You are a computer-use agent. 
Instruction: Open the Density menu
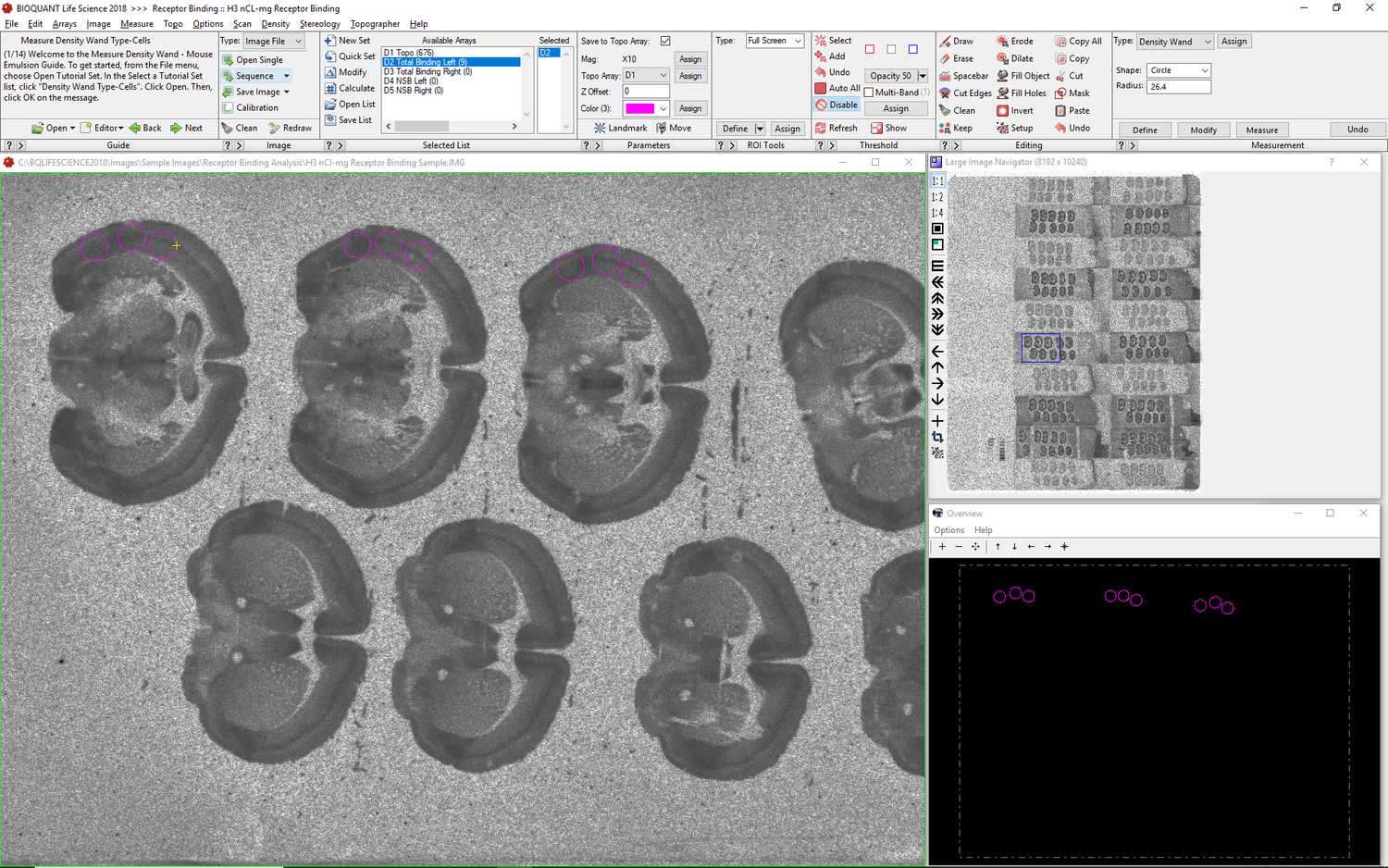[275, 24]
